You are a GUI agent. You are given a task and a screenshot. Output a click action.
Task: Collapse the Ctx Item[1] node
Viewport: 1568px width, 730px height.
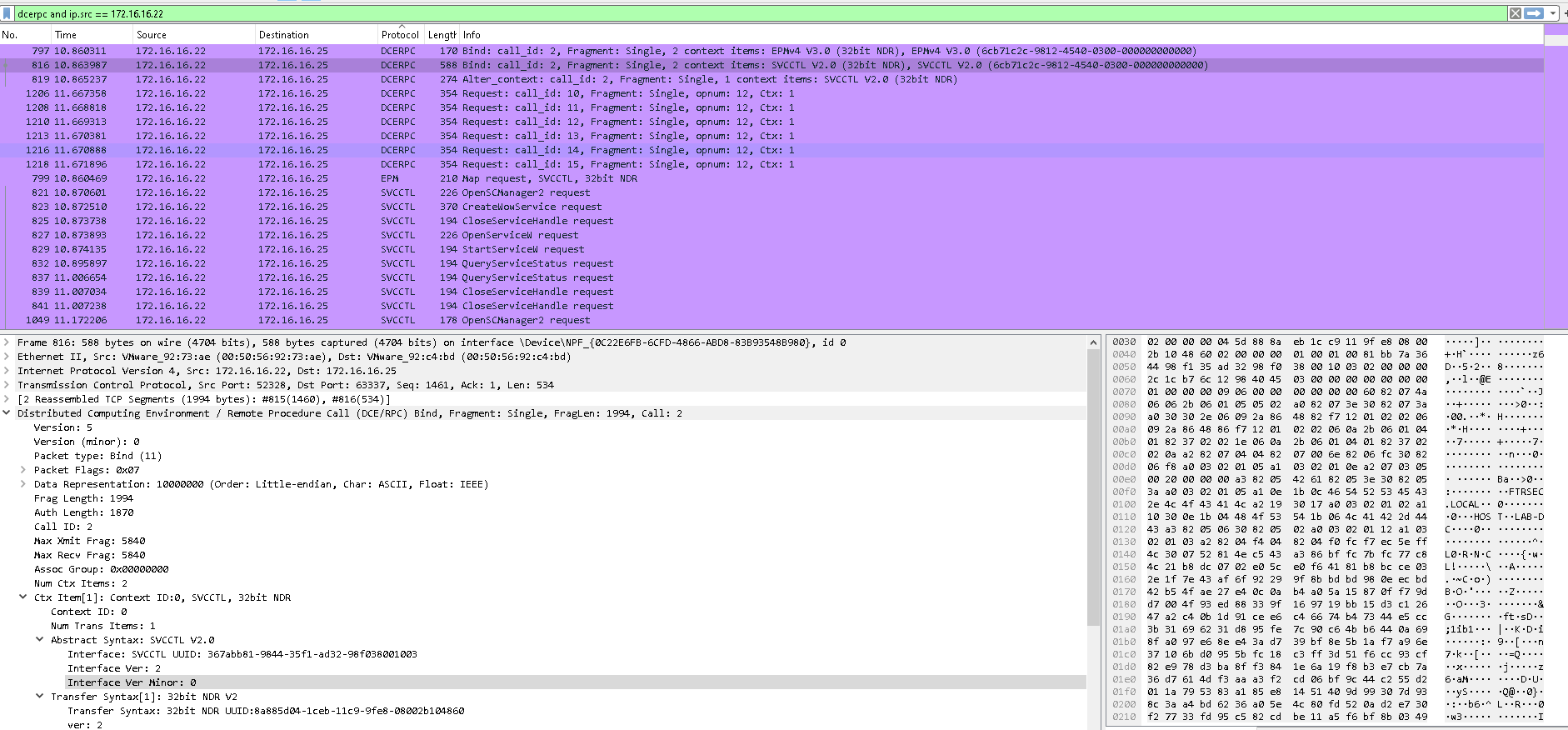click(x=23, y=597)
